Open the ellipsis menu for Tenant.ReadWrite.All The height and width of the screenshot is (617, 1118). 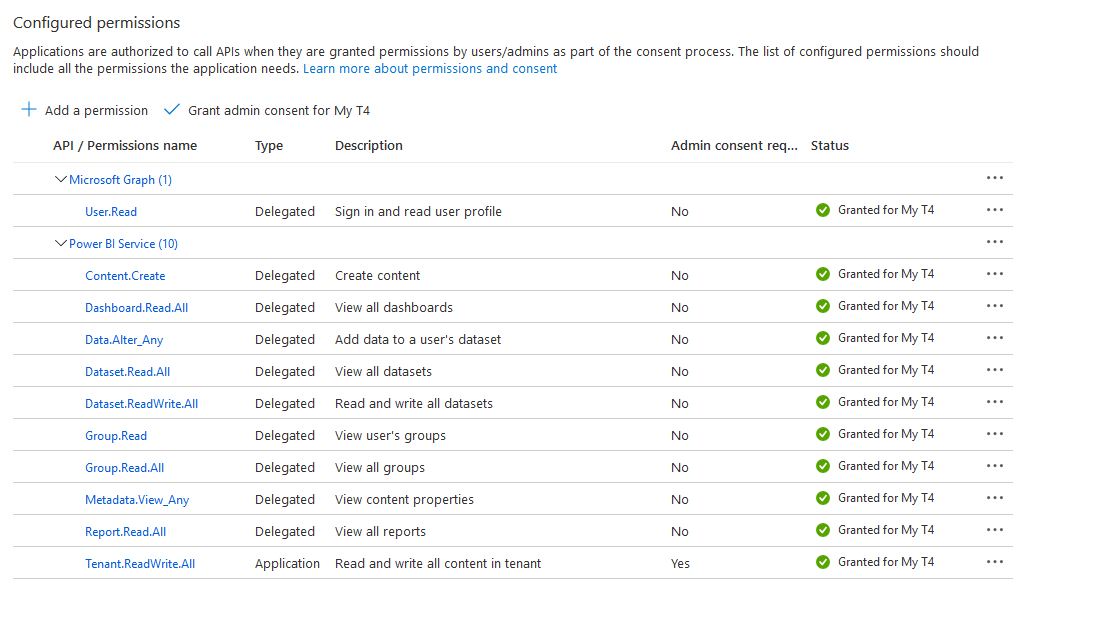click(994, 561)
